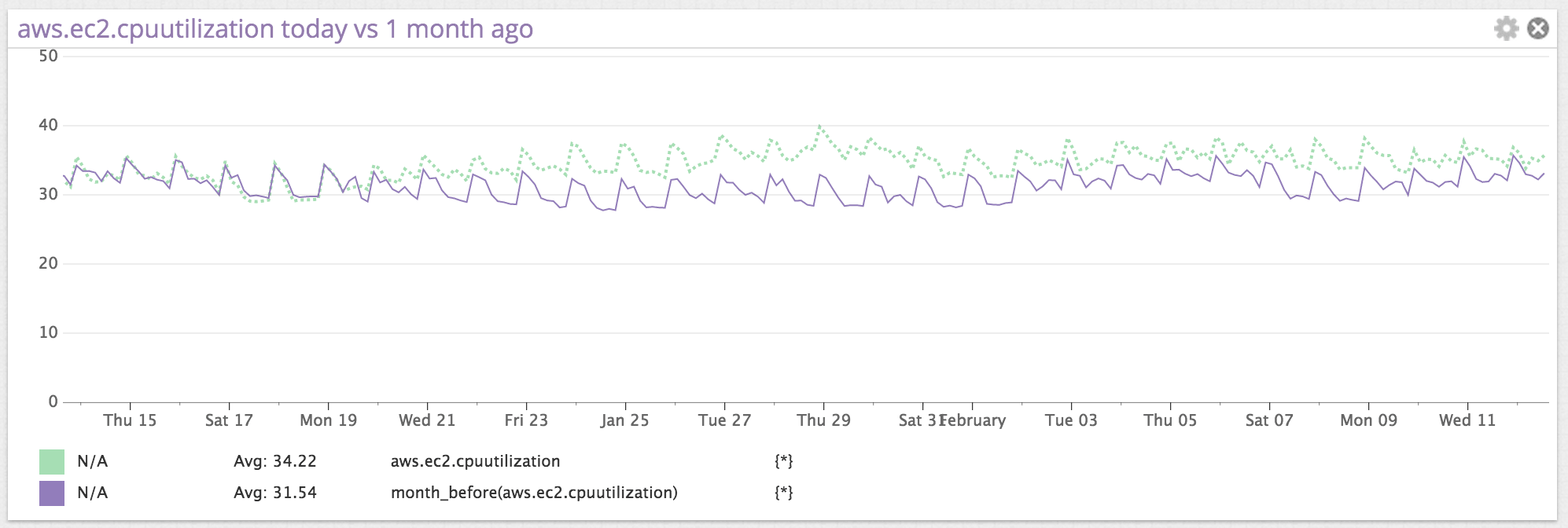This screenshot has width=1568, height=528.
Task: Click the 0 y-axis value
Action: point(53,401)
